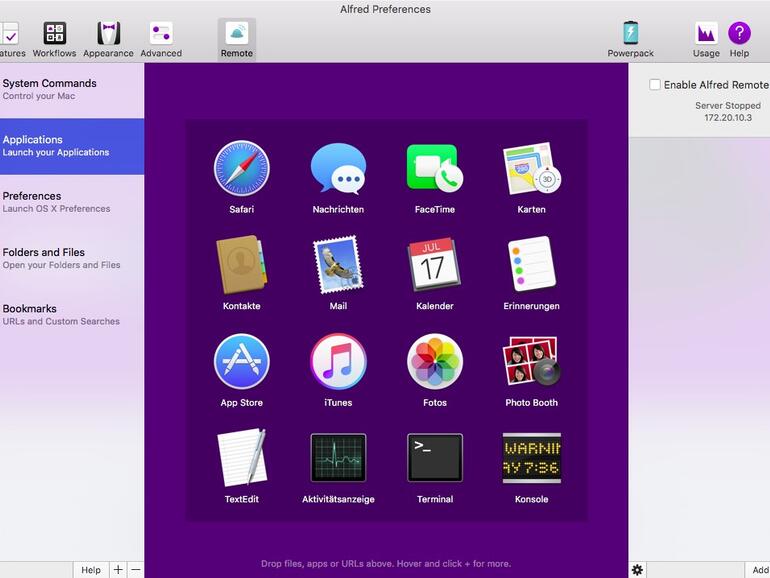
Task: Click the 172.20.10.3 IP address text
Action: click(x=728, y=118)
